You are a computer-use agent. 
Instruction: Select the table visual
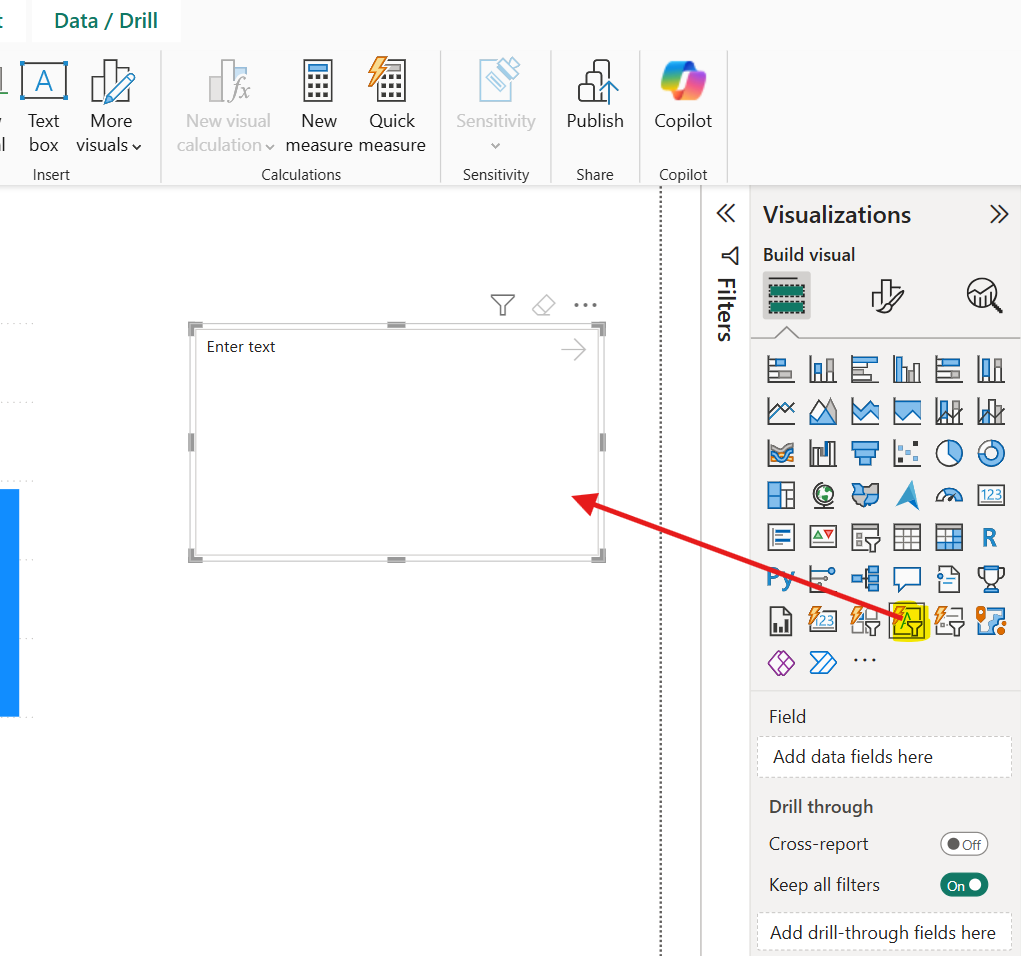(907, 537)
